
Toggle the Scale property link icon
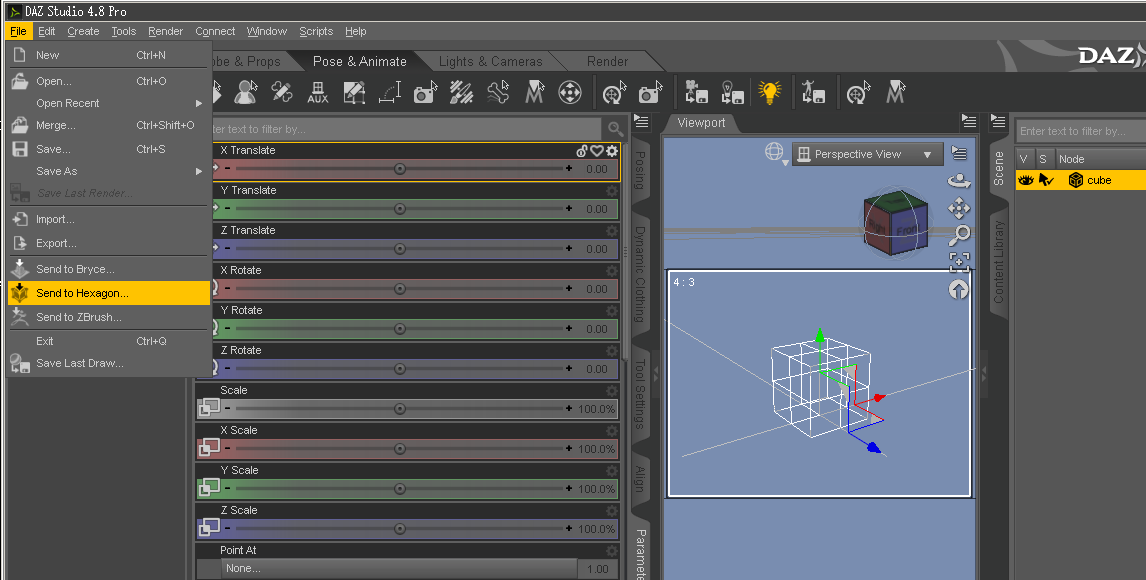point(209,408)
